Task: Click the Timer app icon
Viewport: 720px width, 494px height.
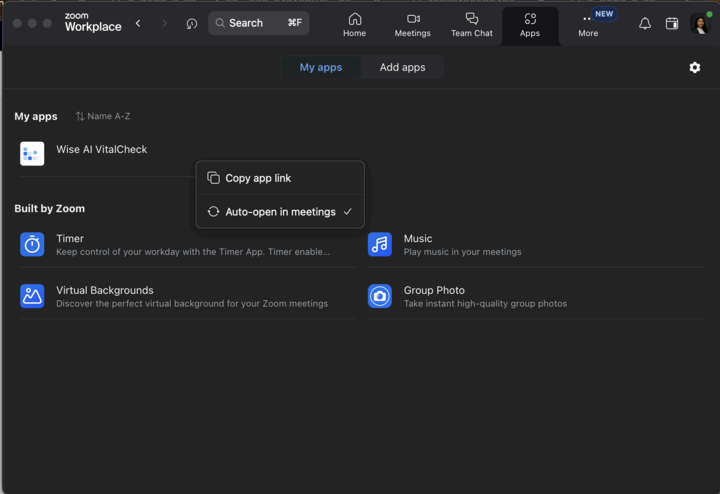Action: (32, 244)
